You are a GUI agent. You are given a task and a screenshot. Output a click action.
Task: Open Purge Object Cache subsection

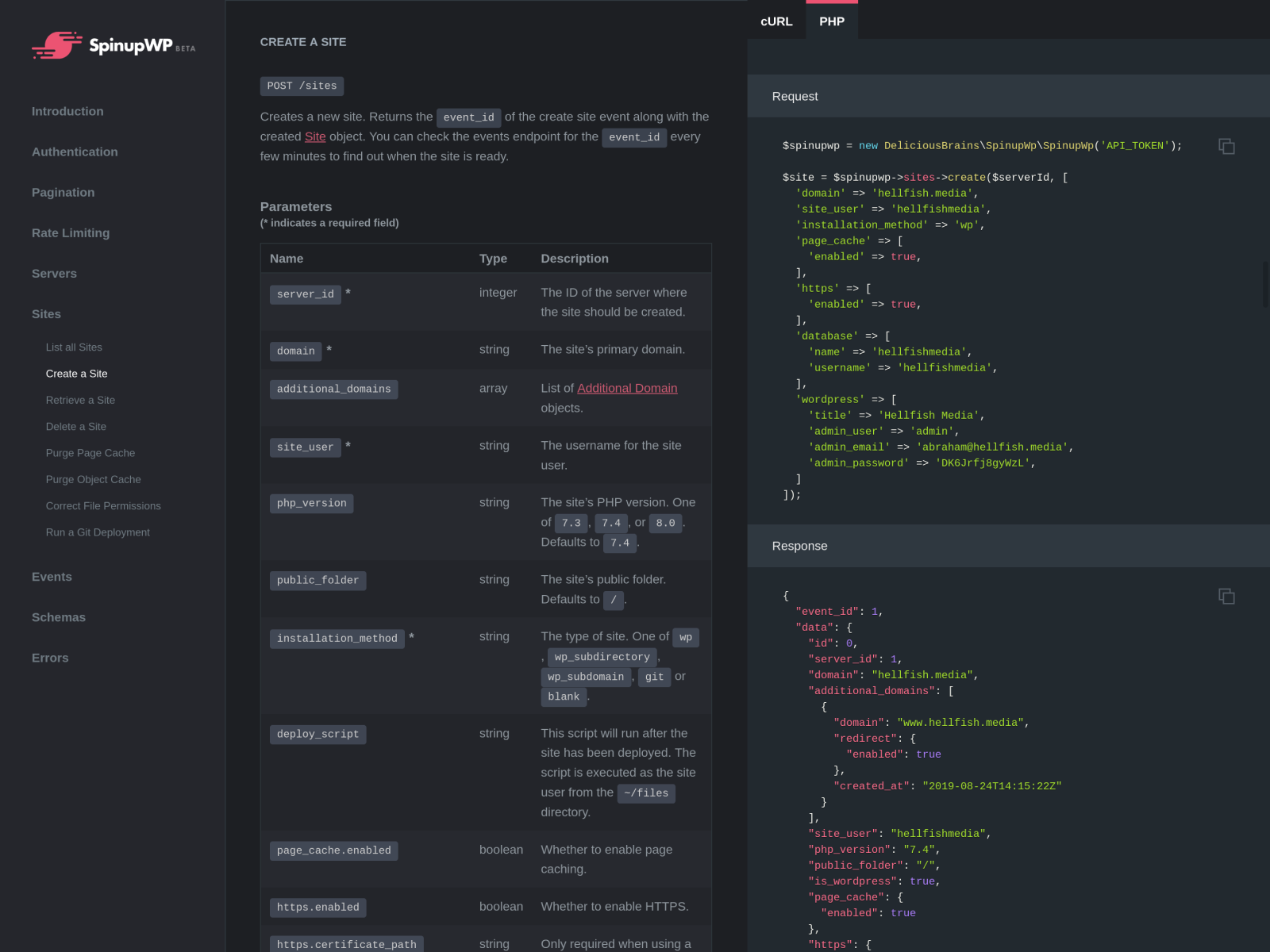coord(93,480)
